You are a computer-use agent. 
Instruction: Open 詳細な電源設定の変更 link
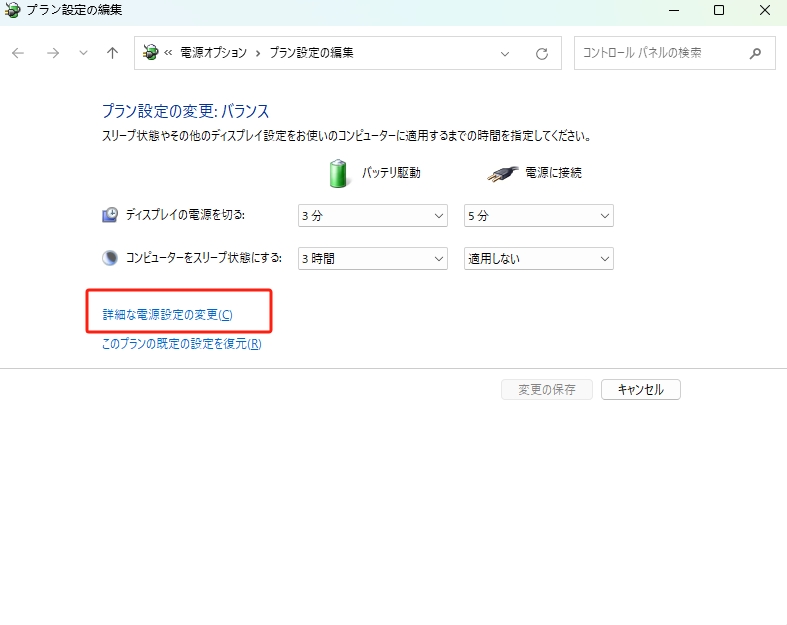[168, 315]
